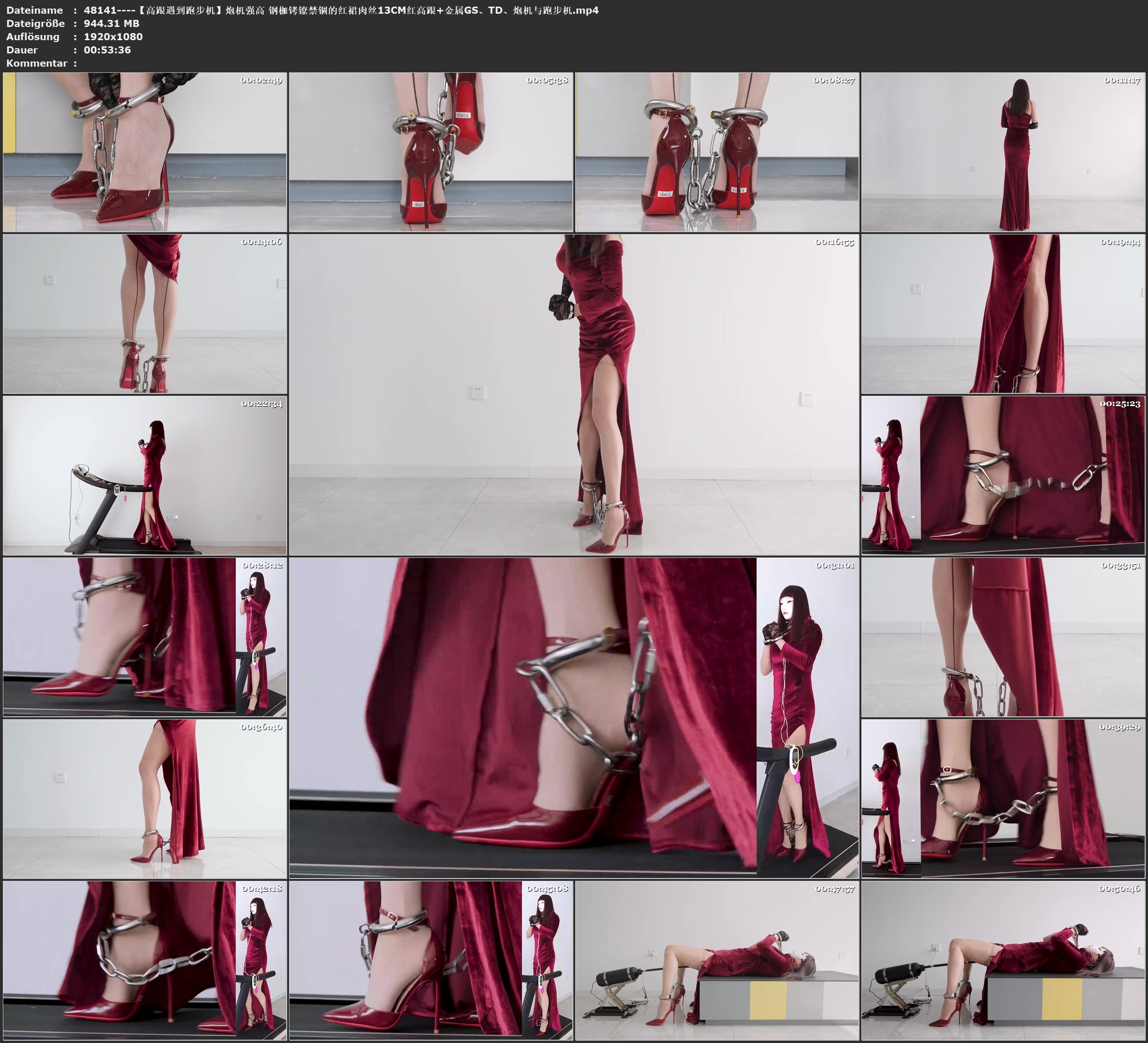Click the Dateiname filename text in the header
Screen dimensions: 1148x1043
click(341, 10)
